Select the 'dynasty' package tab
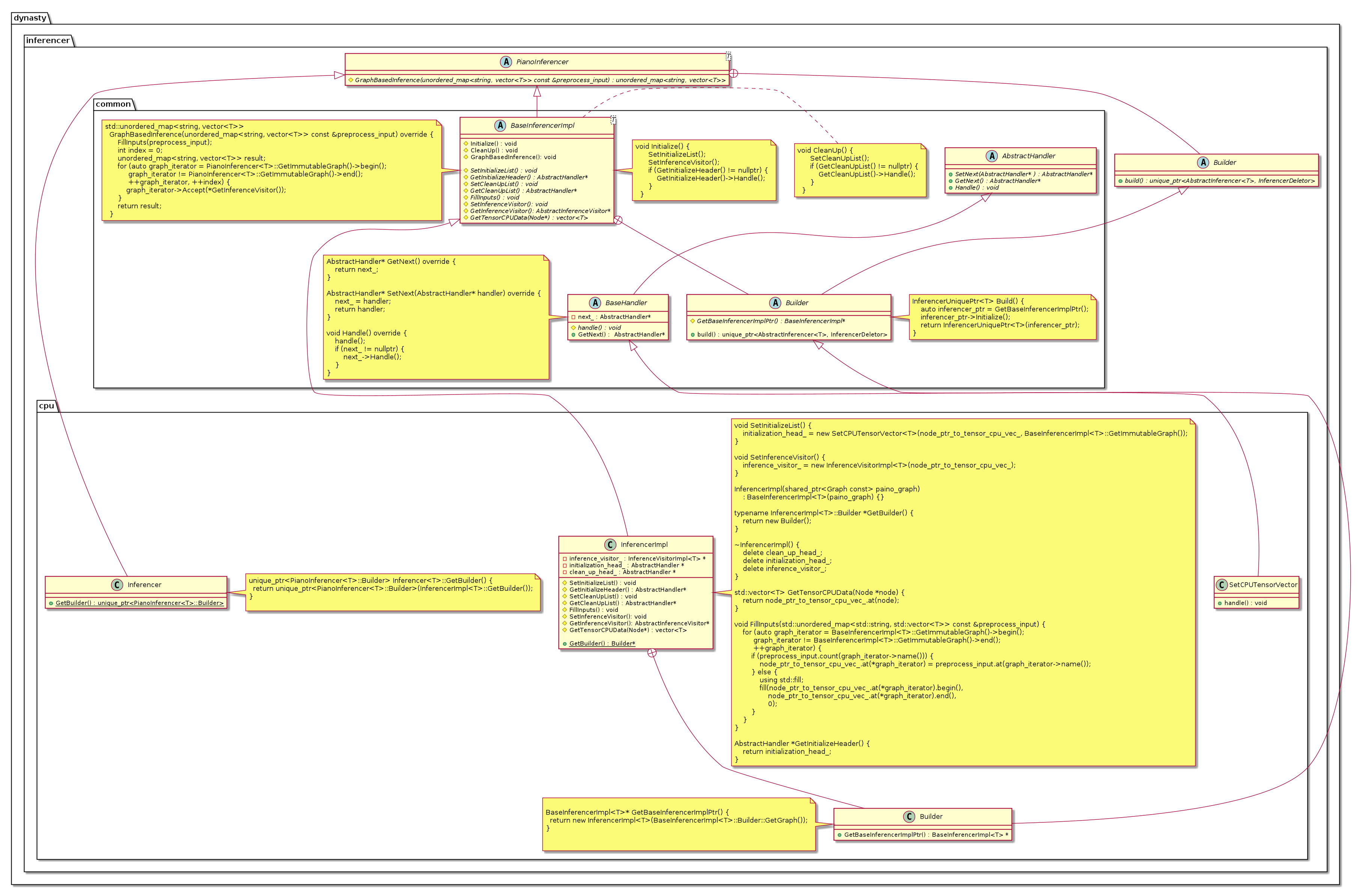This screenshot has height=890, width=1372. click(30, 18)
